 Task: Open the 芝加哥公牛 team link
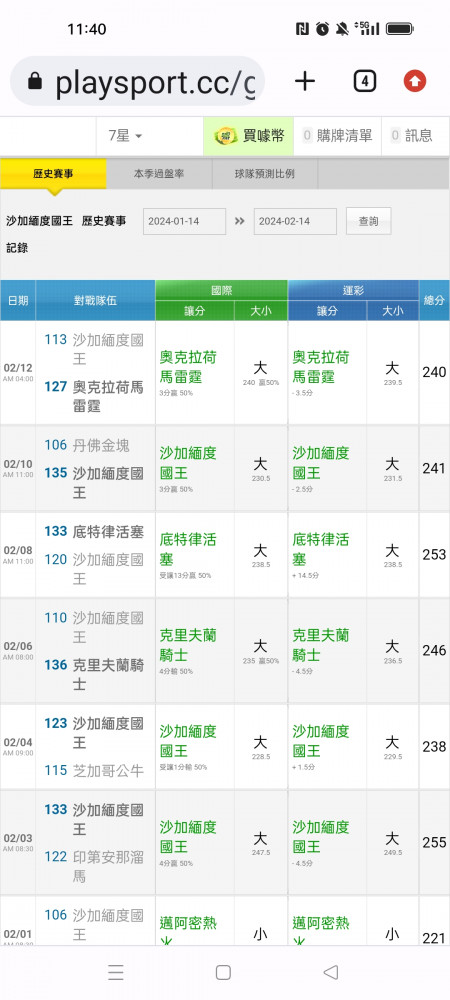(x=108, y=770)
